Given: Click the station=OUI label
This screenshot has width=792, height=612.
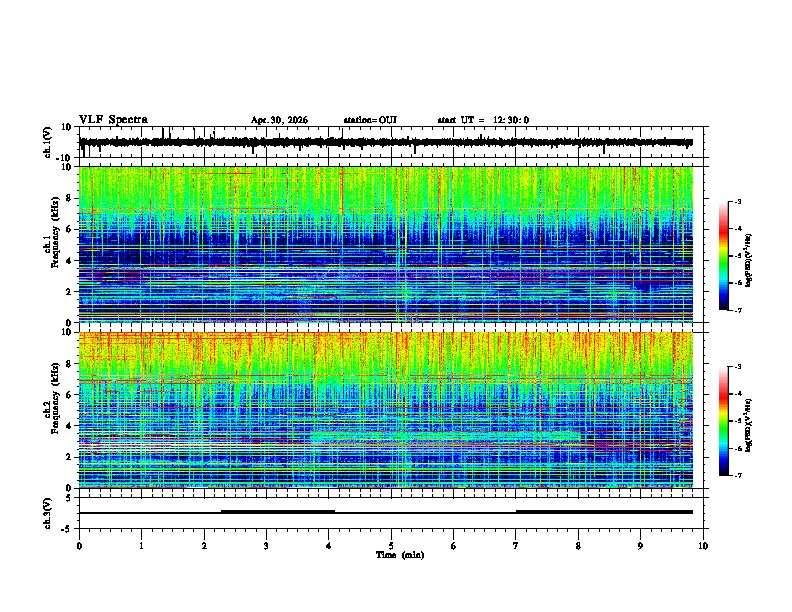Looking at the screenshot, I should [x=370, y=120].
